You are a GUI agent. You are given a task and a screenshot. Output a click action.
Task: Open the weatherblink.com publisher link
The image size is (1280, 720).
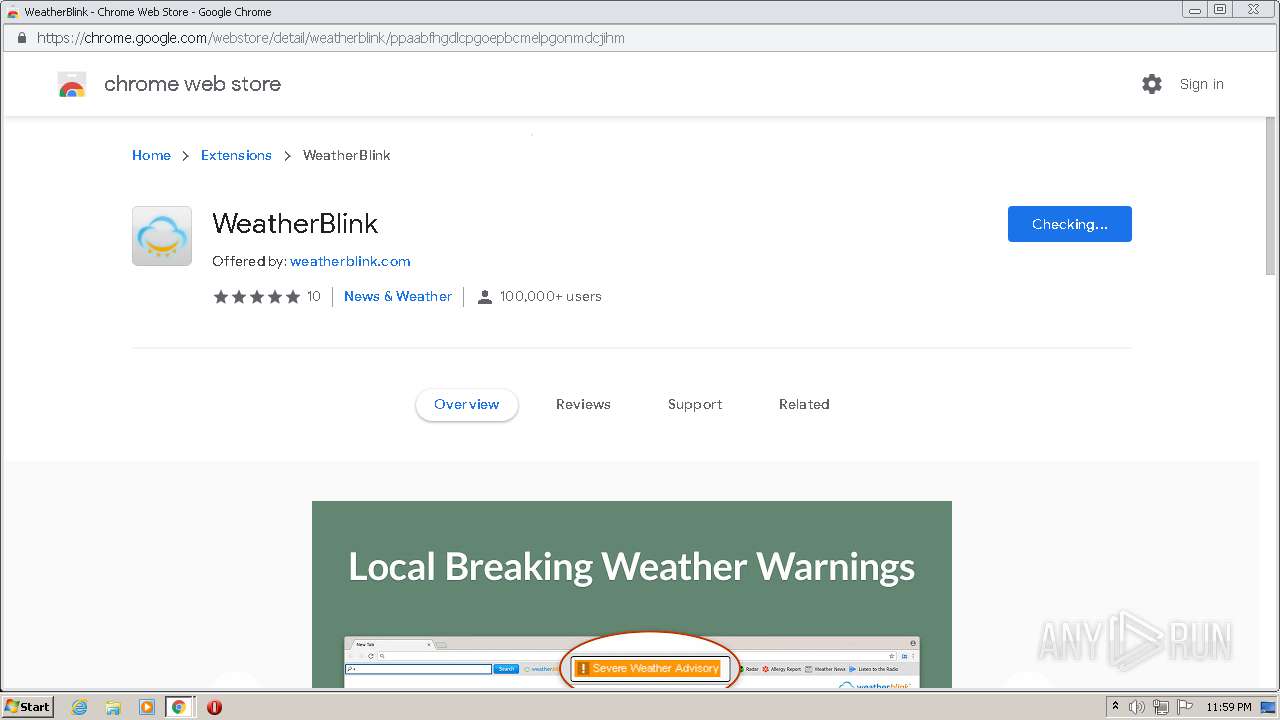(350, 261)
